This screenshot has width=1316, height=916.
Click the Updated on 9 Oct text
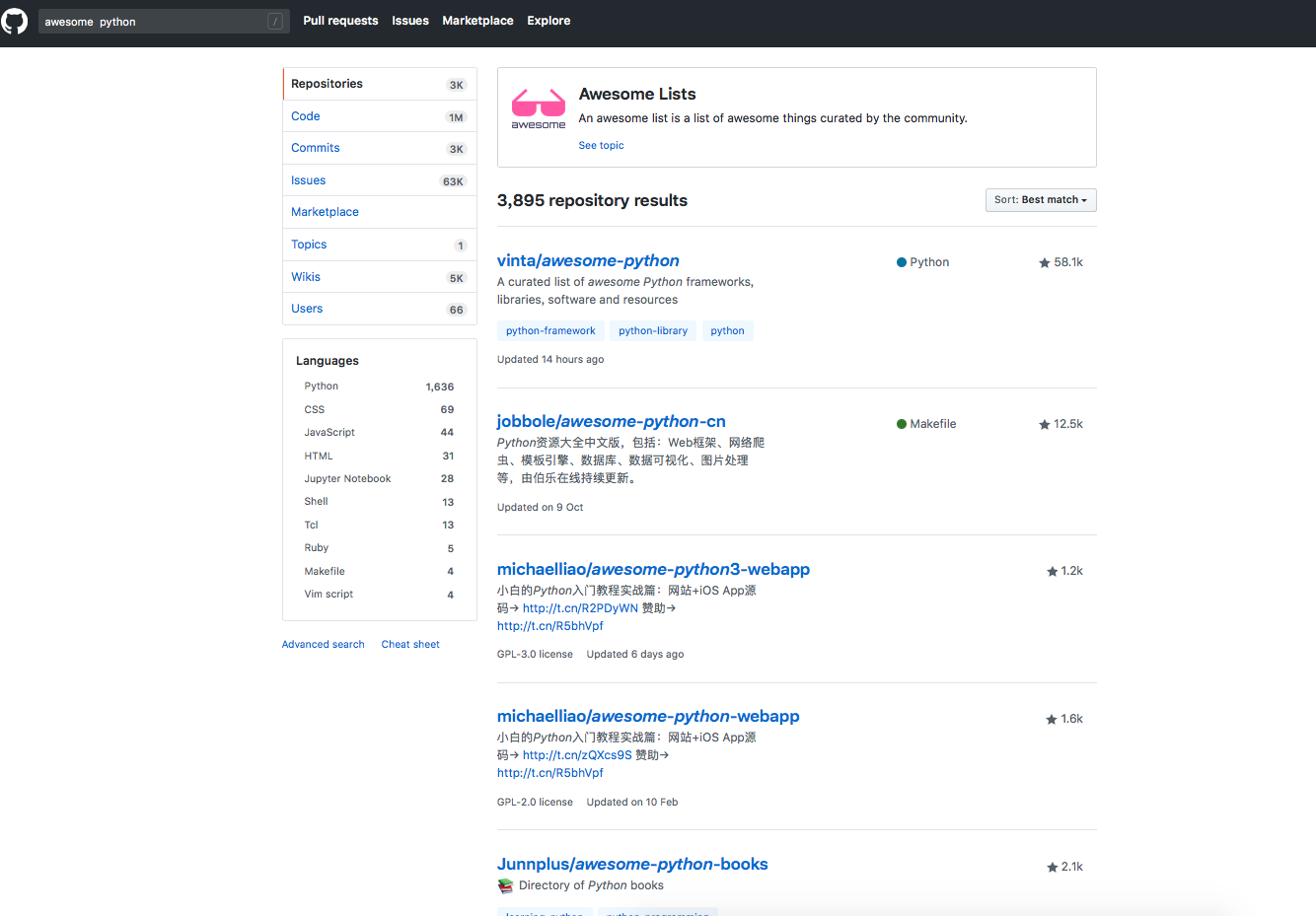coord(541,508)
